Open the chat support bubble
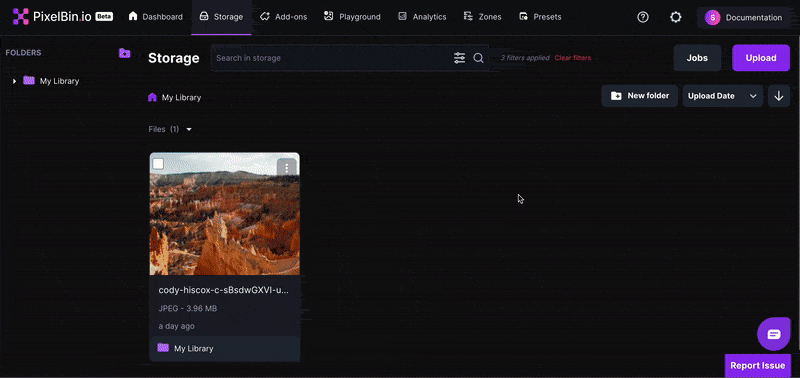 (x=773, y=335)
